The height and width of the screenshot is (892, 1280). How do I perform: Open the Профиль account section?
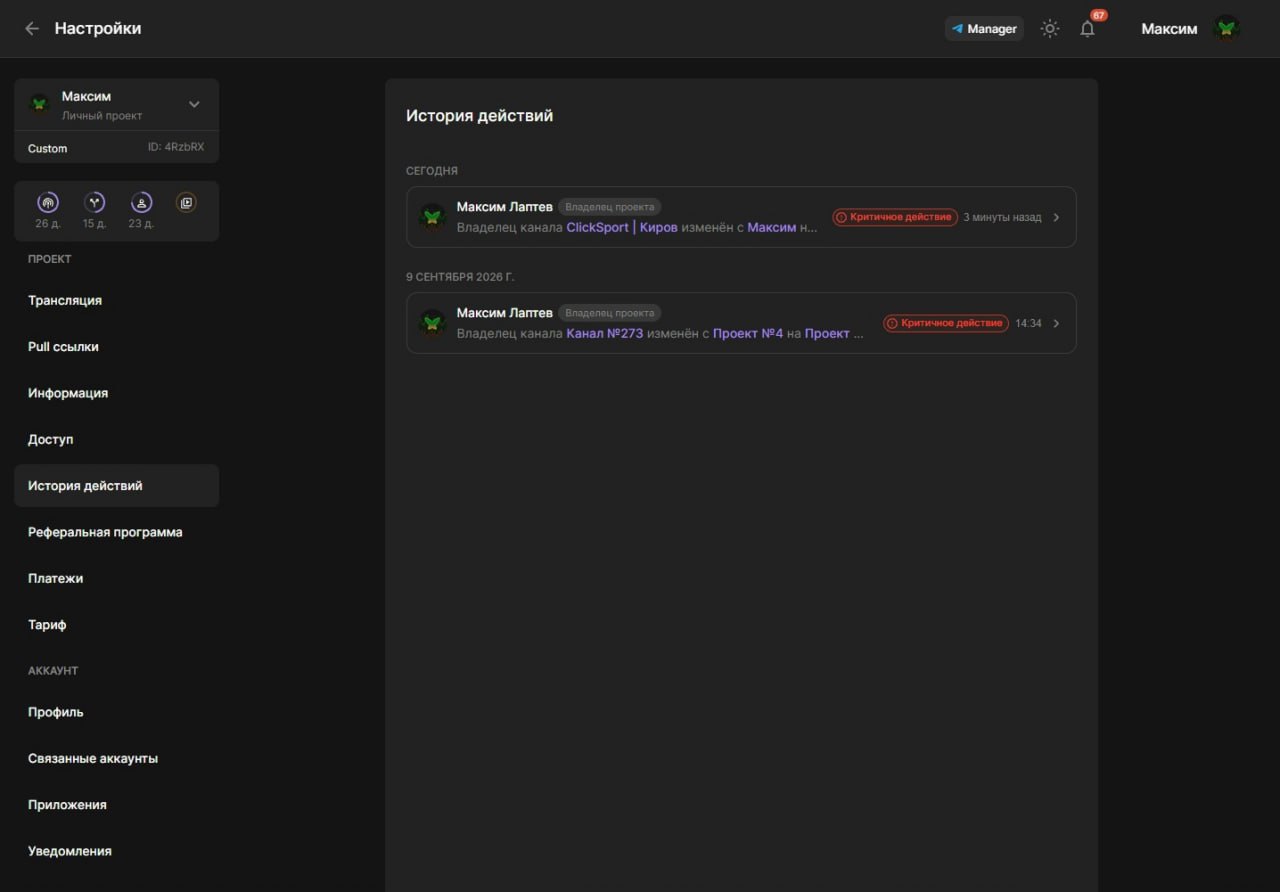coord(116,712)
